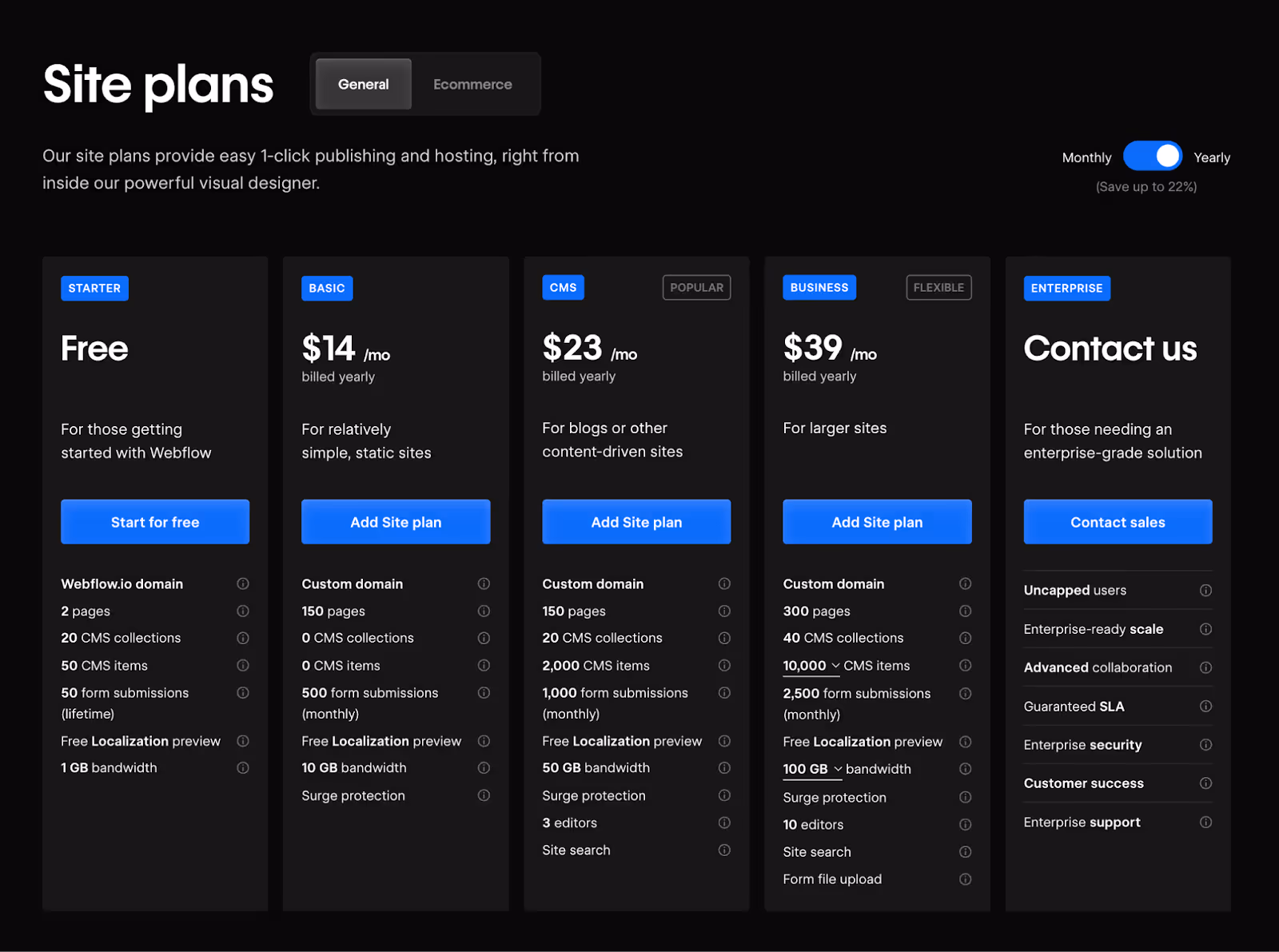Select Monthly billing label
1279x952 pixels.
pyautogui.click(x=1086, y=157)
